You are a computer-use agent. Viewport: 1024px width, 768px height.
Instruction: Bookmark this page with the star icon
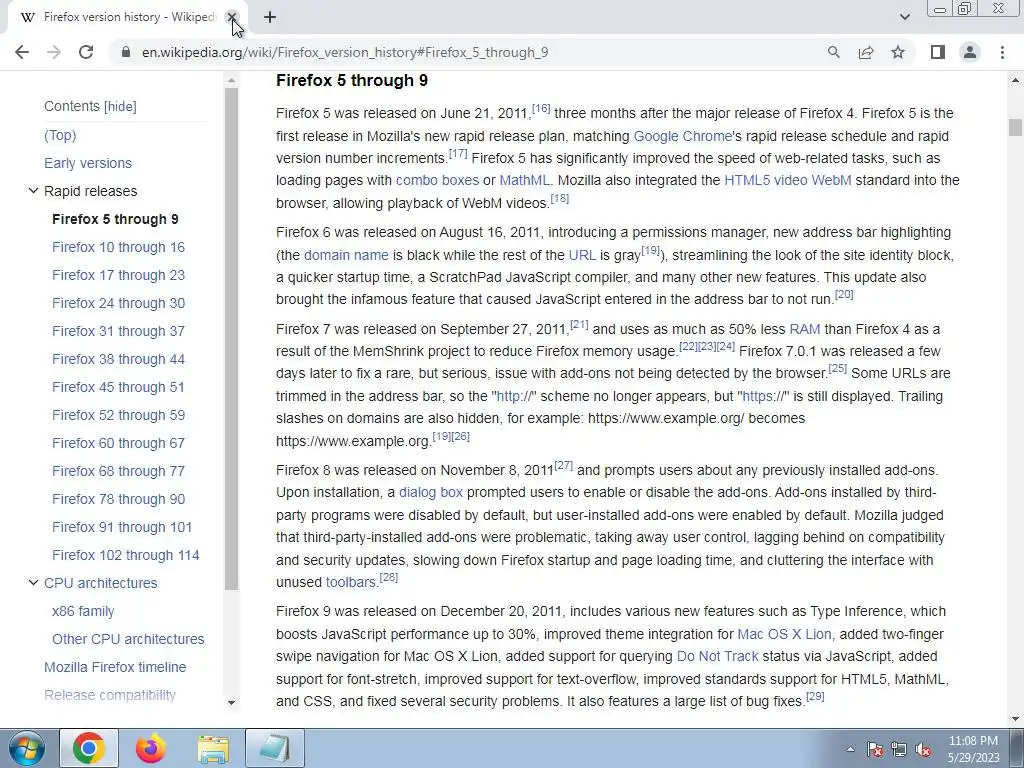coord(898,52)
